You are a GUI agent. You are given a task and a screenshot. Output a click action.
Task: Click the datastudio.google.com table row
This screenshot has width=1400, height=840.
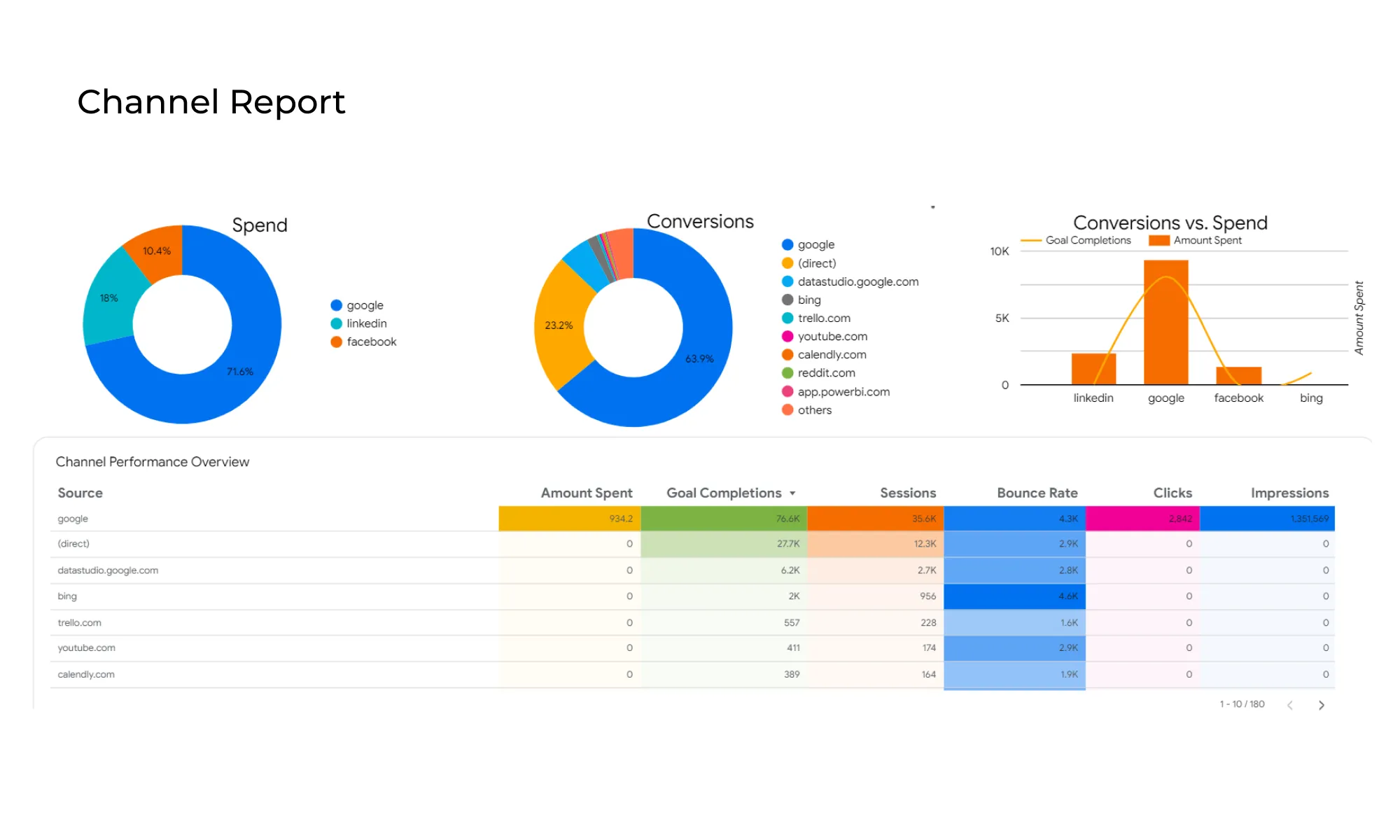(x=108, y=570)
